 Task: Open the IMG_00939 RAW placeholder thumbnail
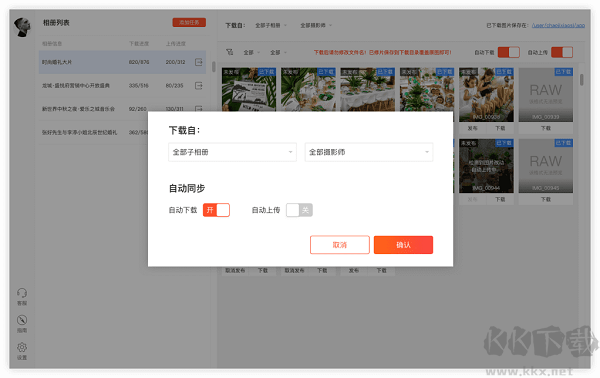coord(546,95)
